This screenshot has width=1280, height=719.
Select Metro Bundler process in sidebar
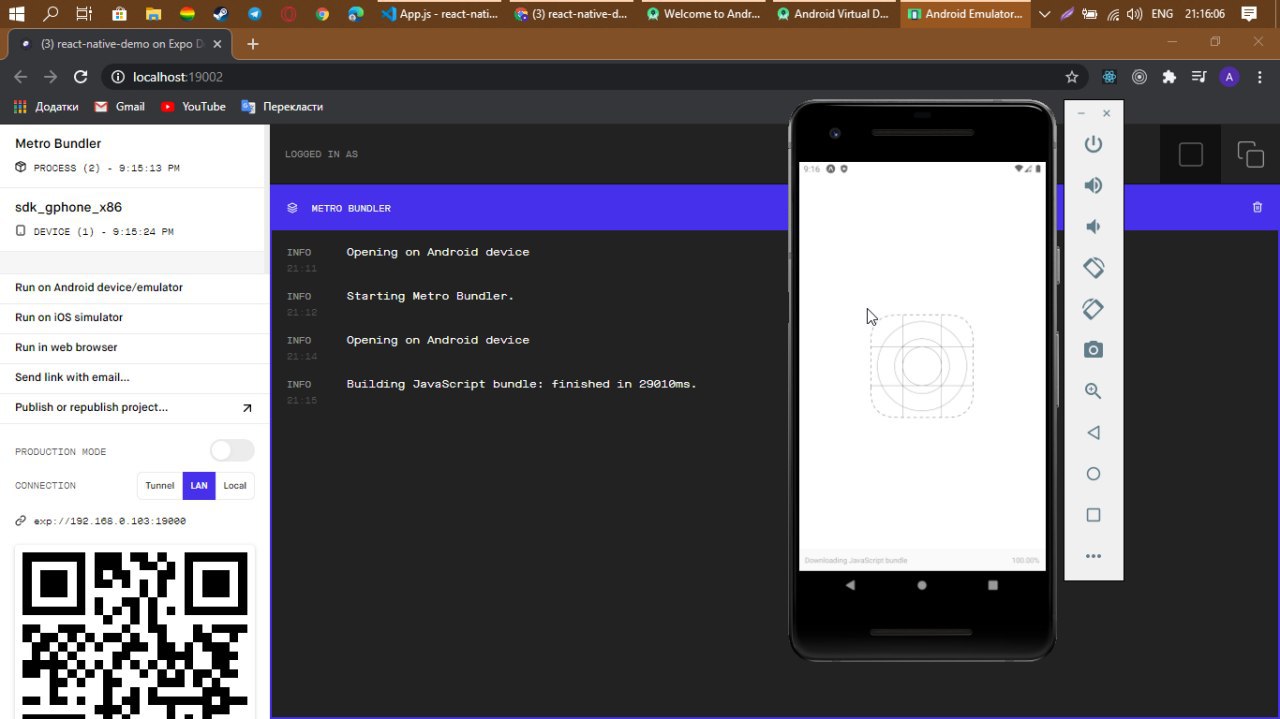(134, 155)
